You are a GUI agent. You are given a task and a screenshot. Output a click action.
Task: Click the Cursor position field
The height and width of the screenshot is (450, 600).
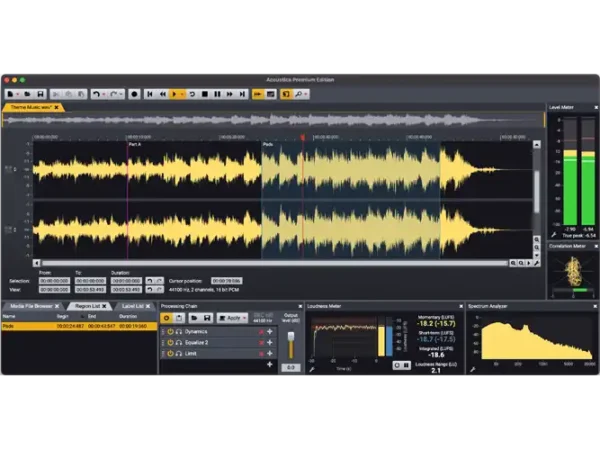227,281
